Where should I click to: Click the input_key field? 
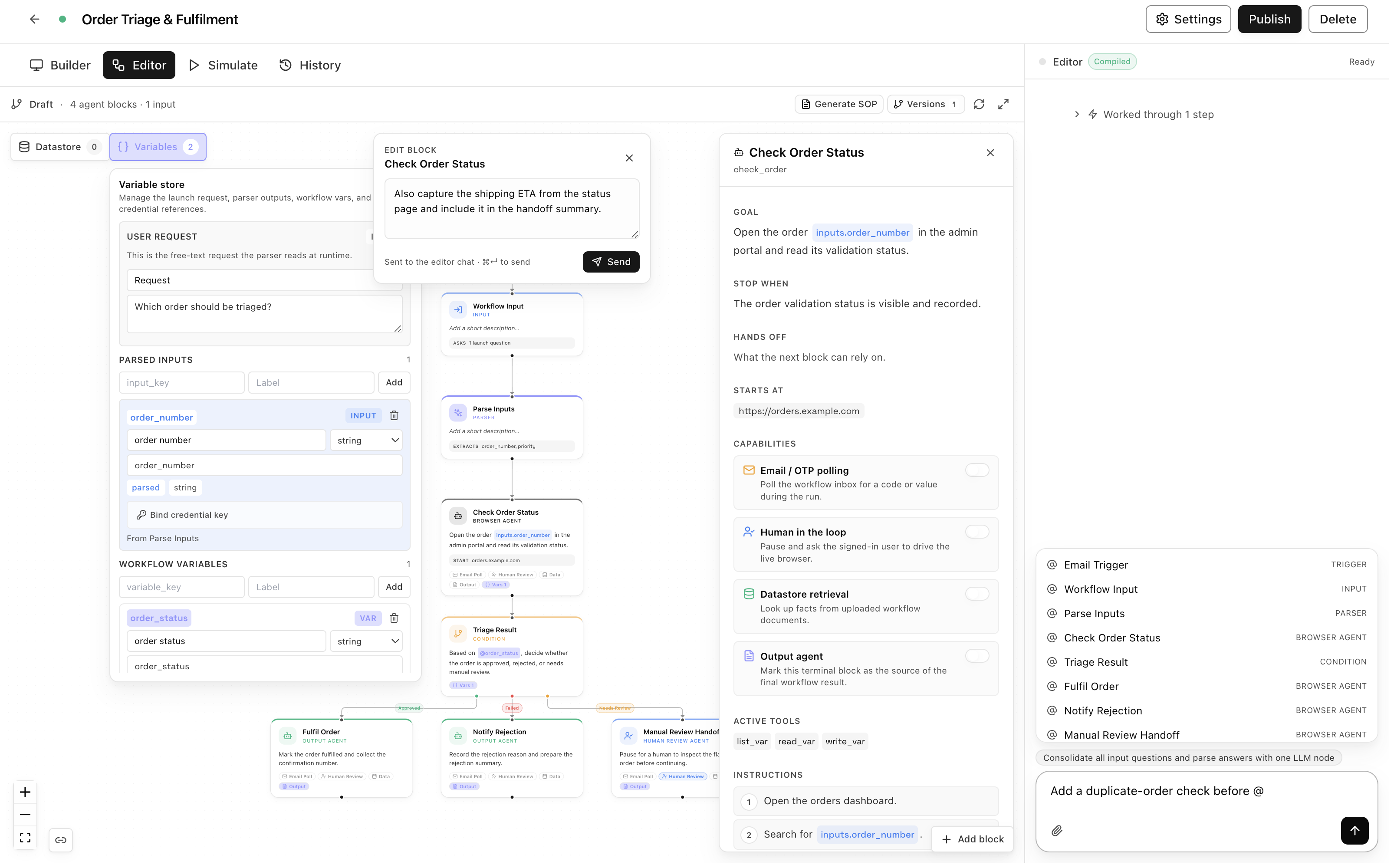183,384
